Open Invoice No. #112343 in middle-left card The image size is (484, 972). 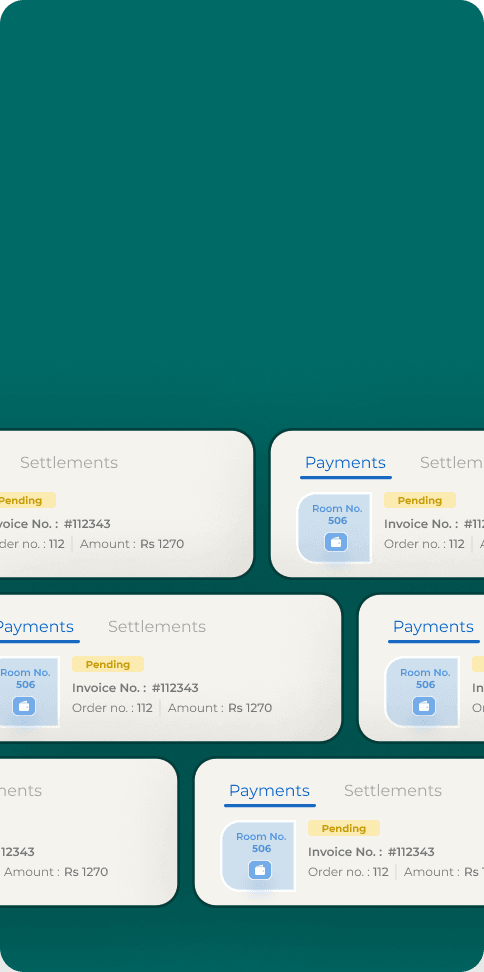click(135, 688)
